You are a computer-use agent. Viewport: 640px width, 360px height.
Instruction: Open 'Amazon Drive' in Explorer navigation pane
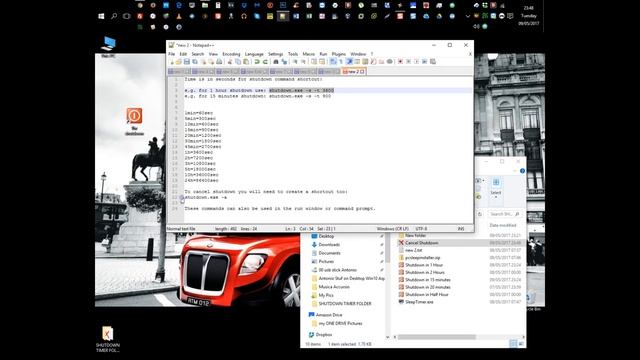coord(329,315)
